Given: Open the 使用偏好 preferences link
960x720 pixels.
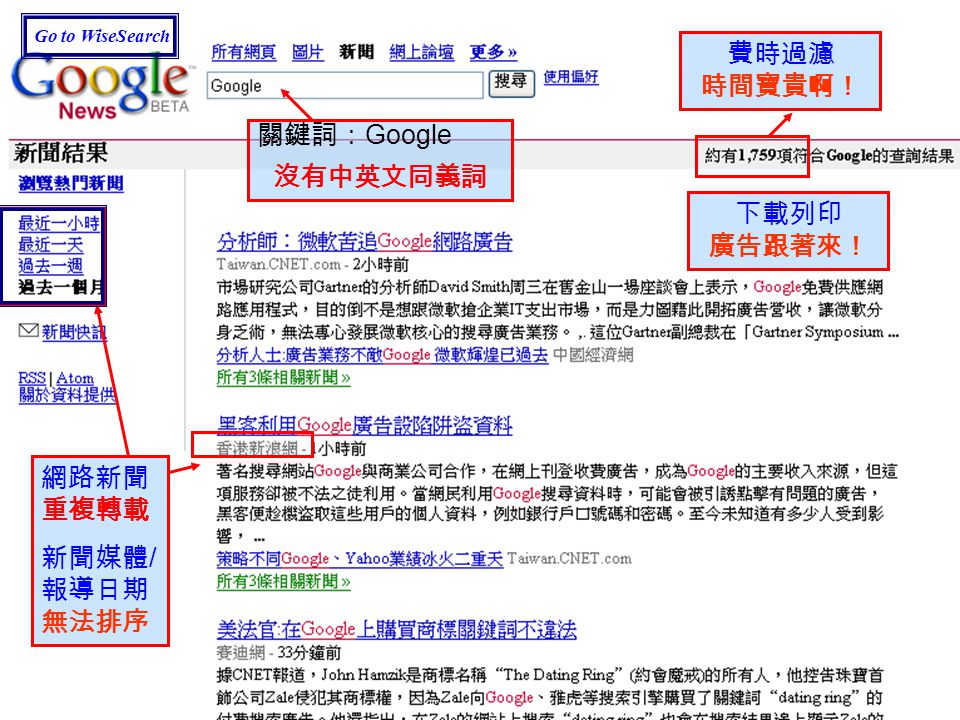Looking at the screenshot, I should coord(571,77).
